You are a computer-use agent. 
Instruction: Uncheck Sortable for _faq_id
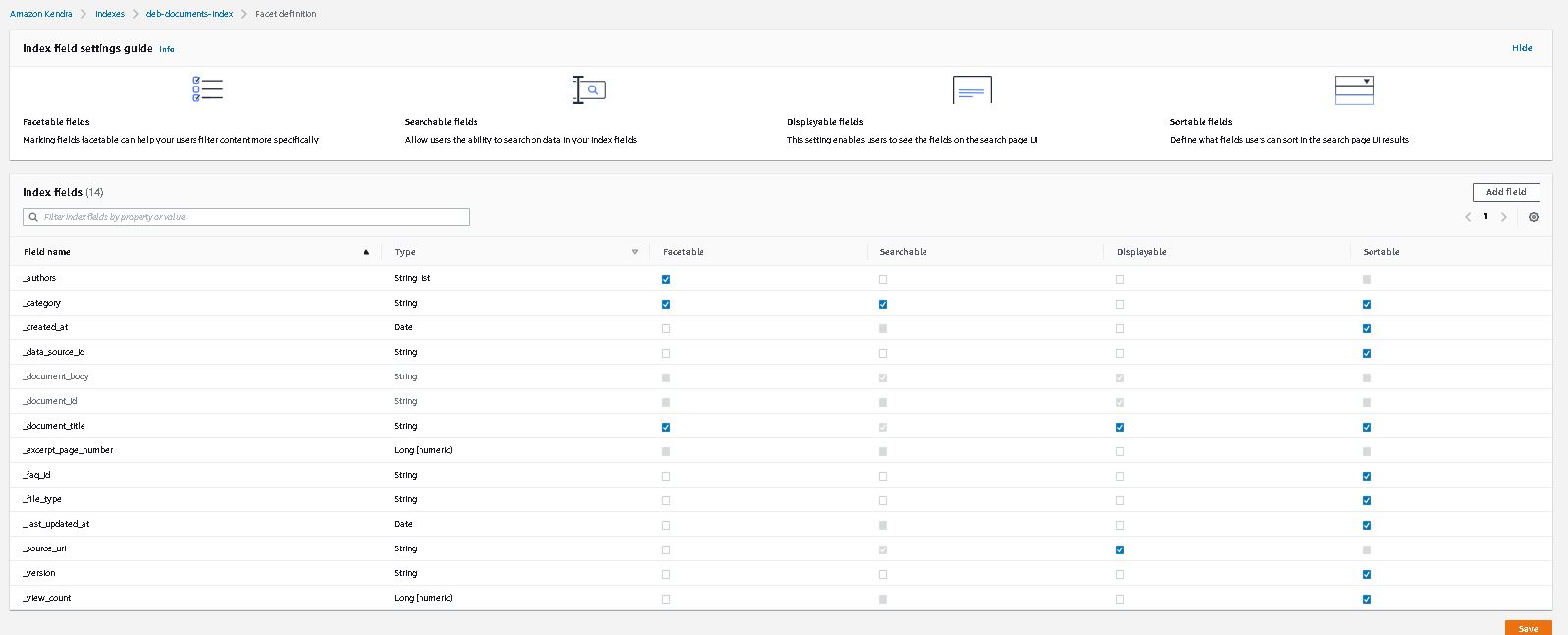click(1367, 476)
